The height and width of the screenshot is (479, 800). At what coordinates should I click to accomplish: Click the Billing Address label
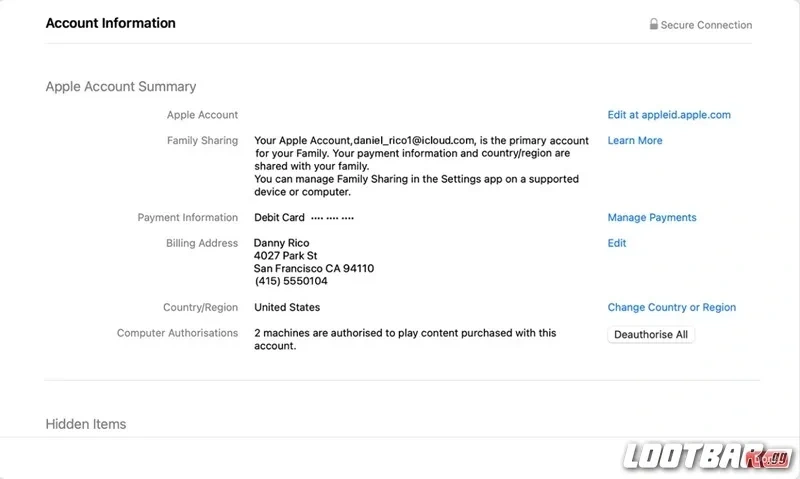coord(202,243)
